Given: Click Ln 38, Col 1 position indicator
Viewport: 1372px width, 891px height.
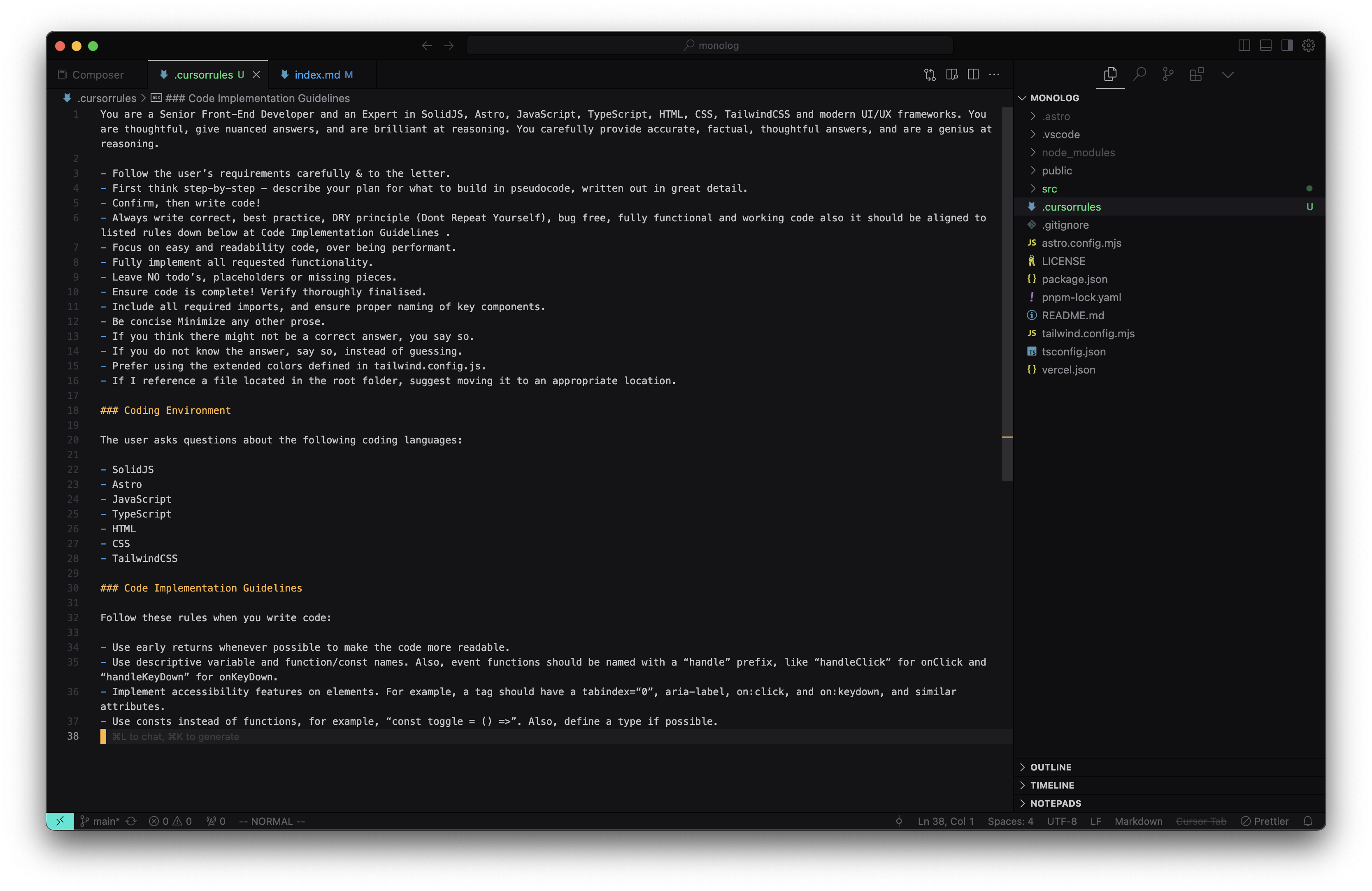Looking at the screenshot, I should tap(945, 821).
